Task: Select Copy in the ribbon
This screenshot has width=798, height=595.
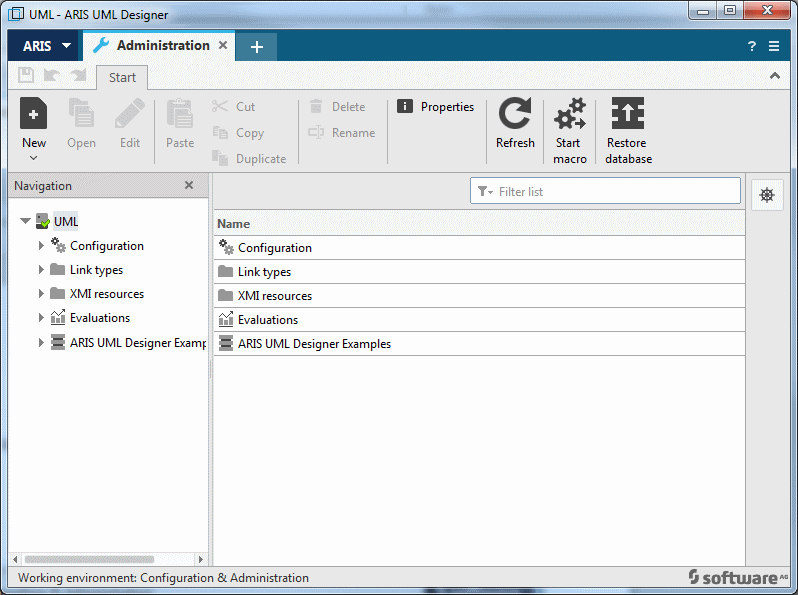Action: 238,132
